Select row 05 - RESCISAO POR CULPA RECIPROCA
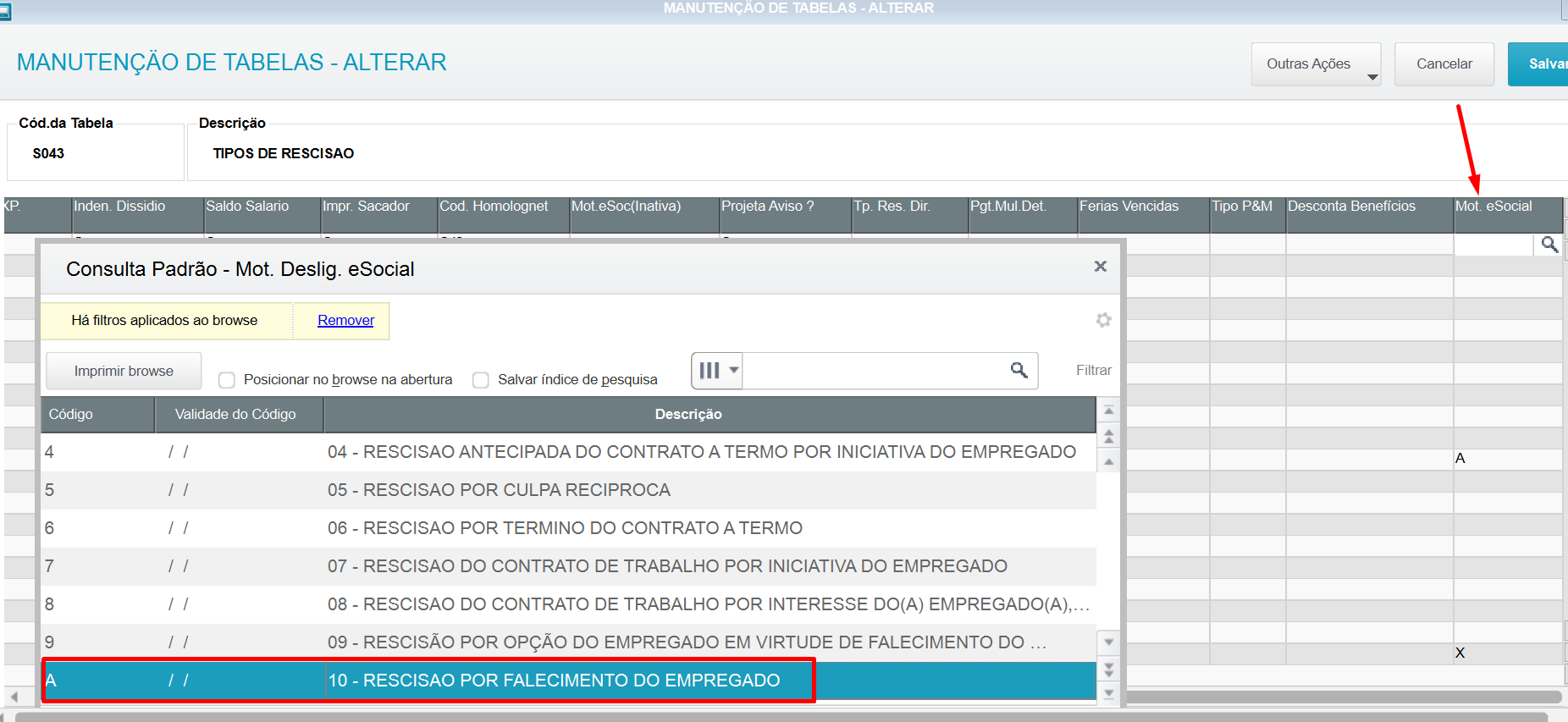 (568, 490)
